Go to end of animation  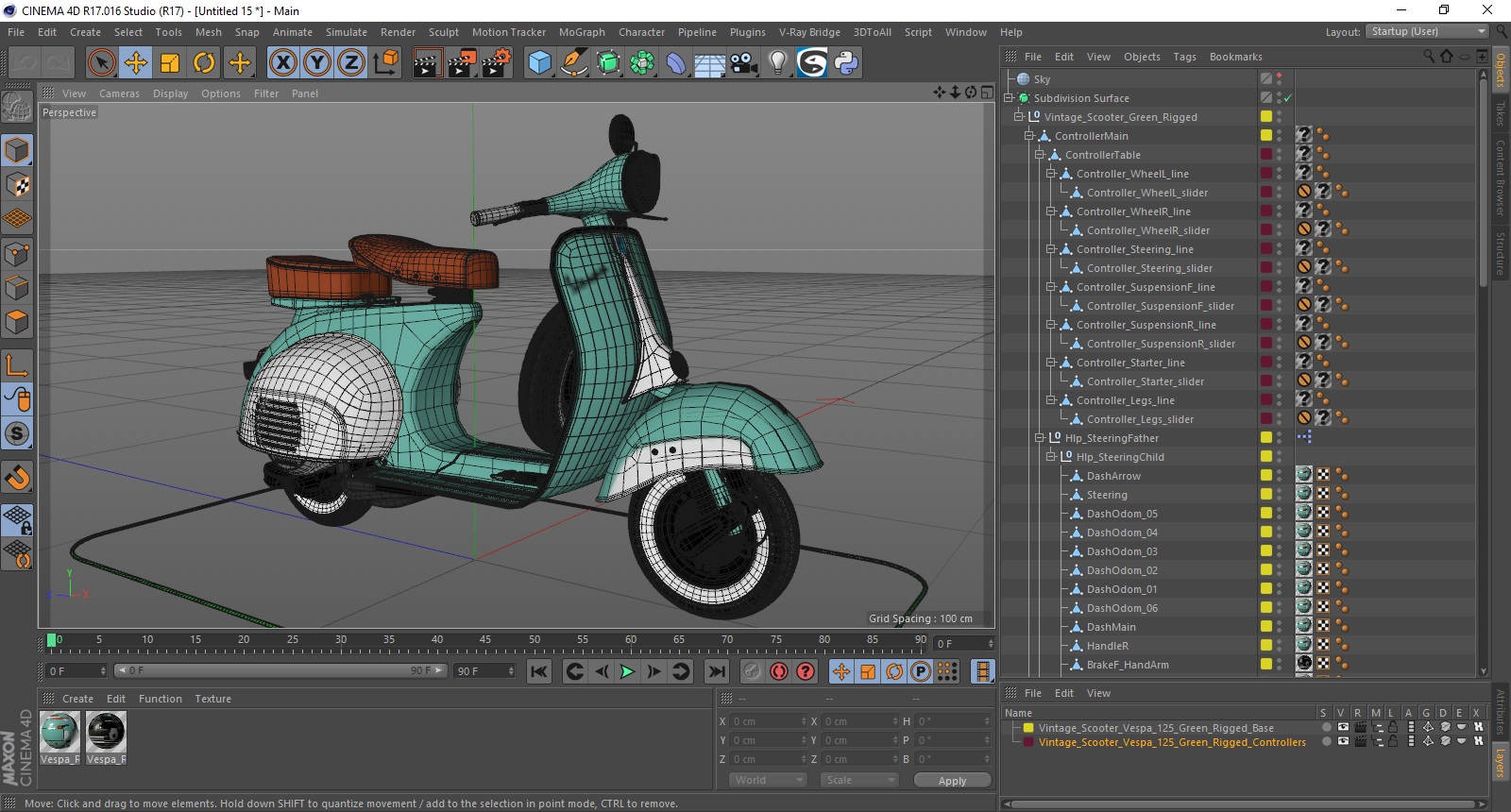tap(717, 671)
